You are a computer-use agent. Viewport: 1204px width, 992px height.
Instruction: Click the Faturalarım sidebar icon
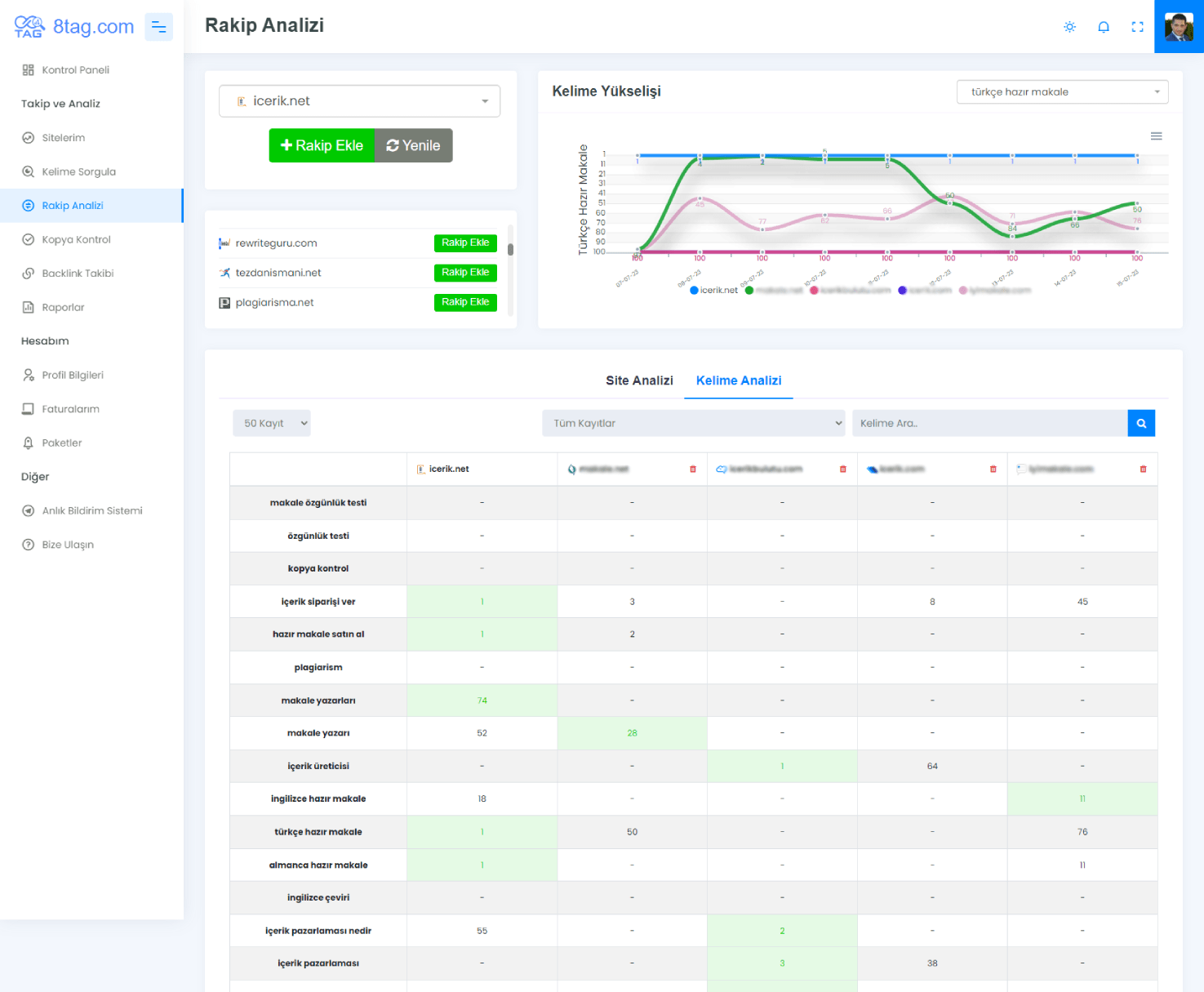(28, 409)
